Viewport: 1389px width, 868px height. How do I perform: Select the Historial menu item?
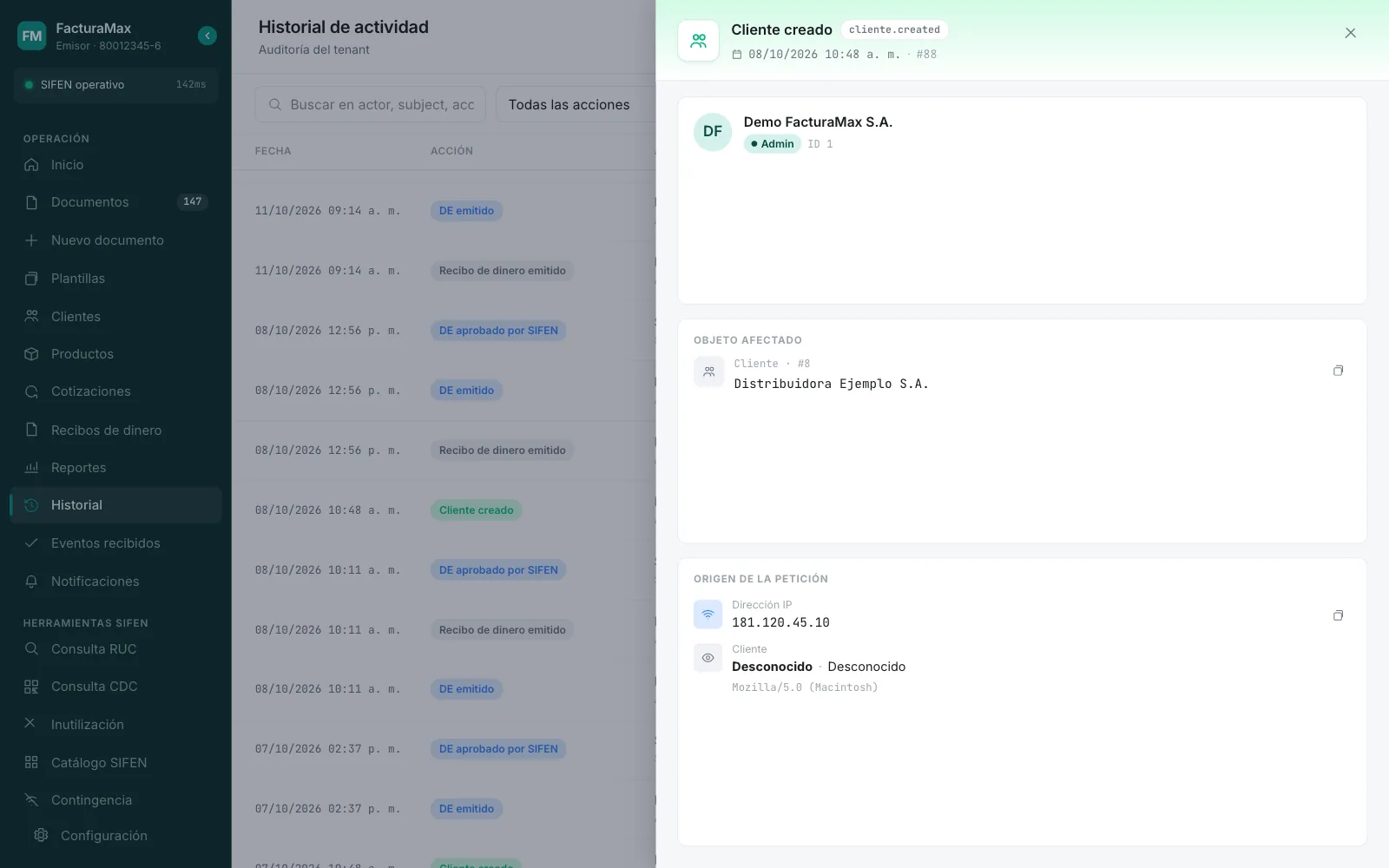click(x=115, y=505)
